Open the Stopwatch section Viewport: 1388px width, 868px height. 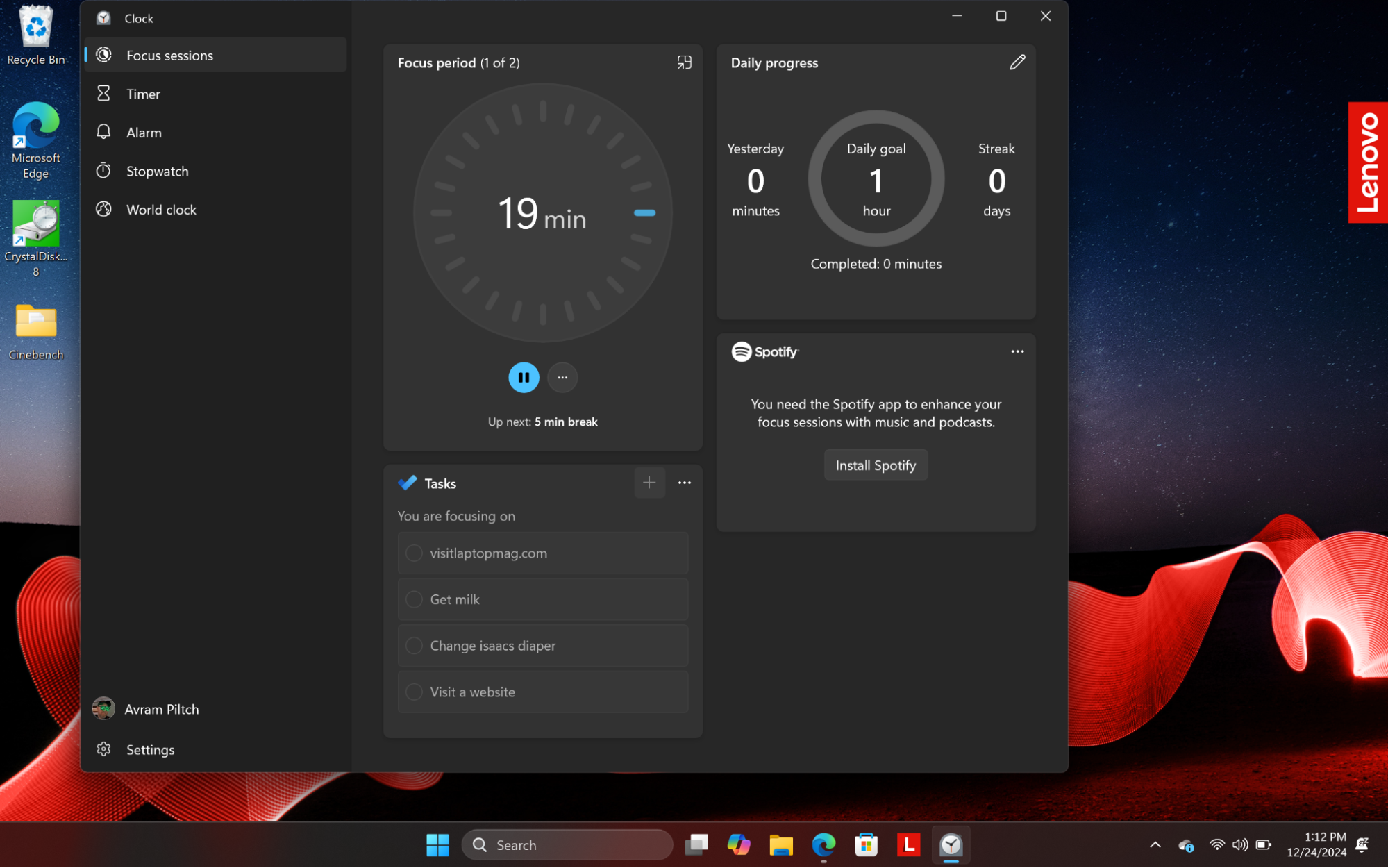156,170
